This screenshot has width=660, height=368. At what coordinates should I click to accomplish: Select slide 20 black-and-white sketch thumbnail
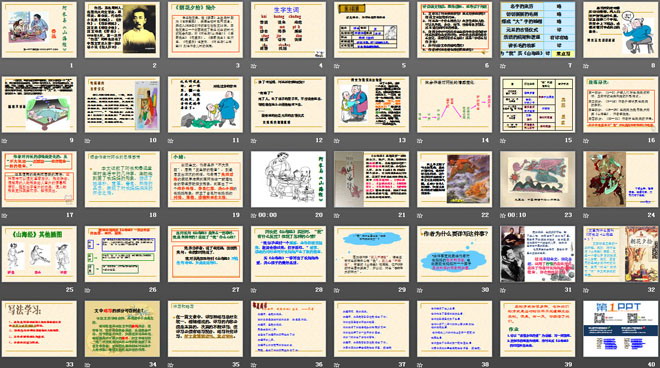point(288,179)
